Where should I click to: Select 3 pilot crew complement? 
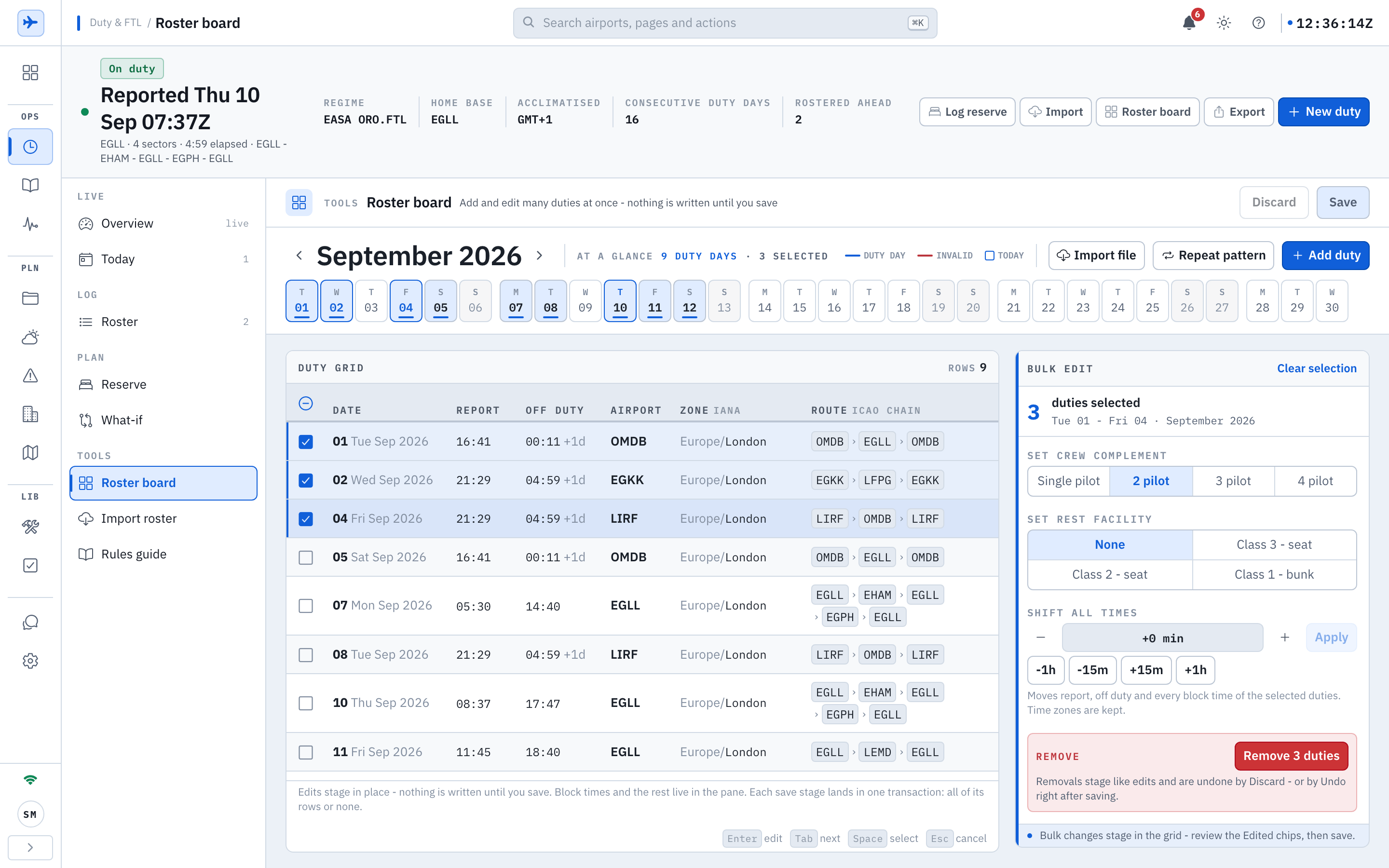coord(1233,481)
